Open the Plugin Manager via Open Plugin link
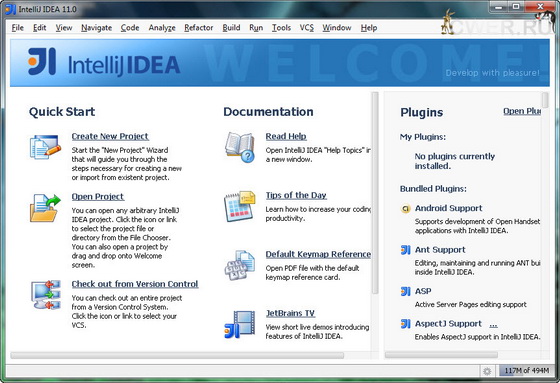Screen dimensions: 560x383 [x=522, y=111]
